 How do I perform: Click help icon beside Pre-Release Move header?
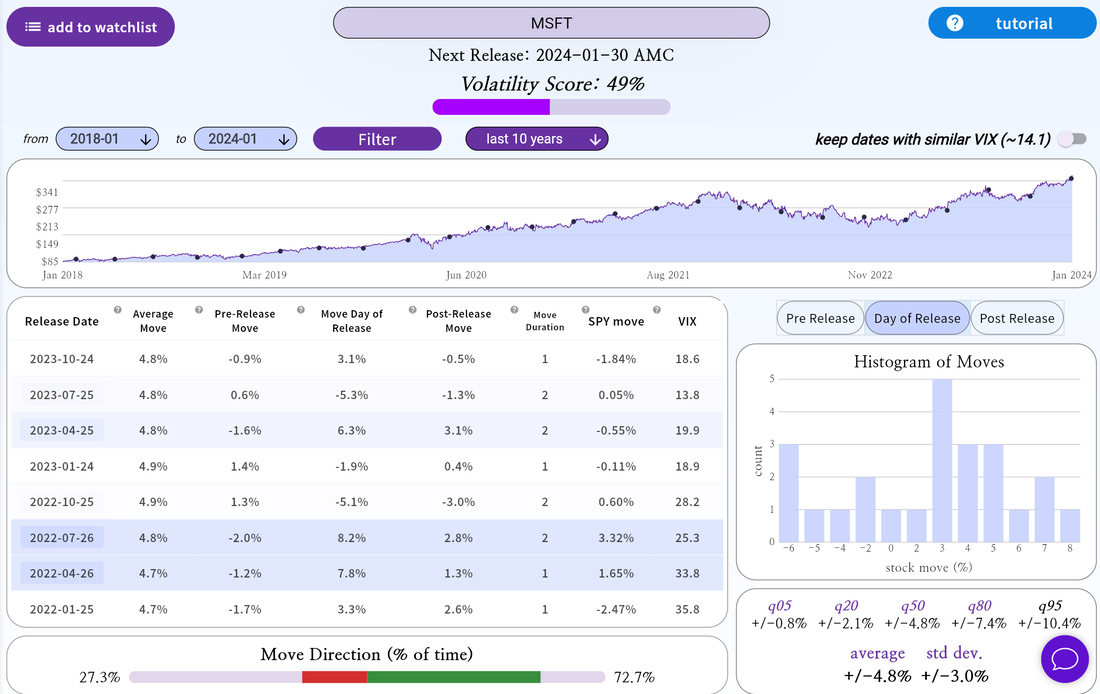point(300,309)
